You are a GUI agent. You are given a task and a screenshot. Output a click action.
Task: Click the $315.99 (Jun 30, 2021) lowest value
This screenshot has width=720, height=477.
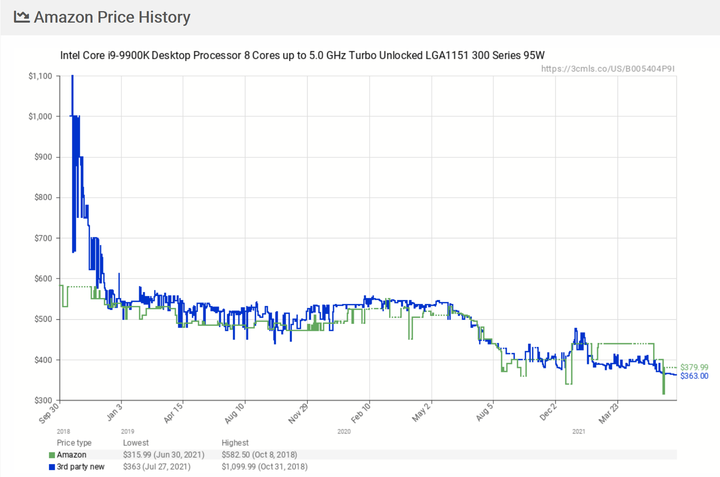[163, 455]
